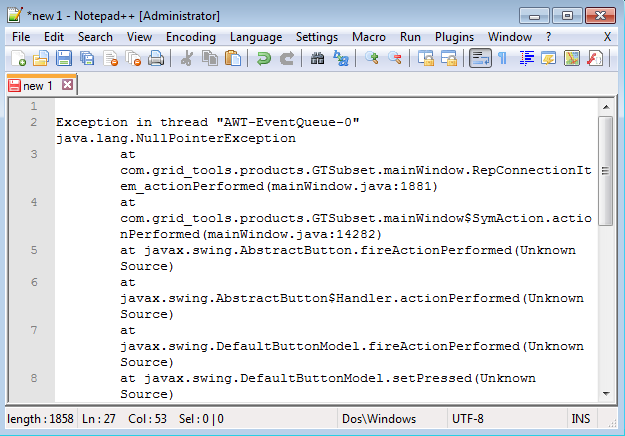This screenshot has width=625, height=436.
Task: Zoom out using the magnifier minus icon
Action: 395,59
